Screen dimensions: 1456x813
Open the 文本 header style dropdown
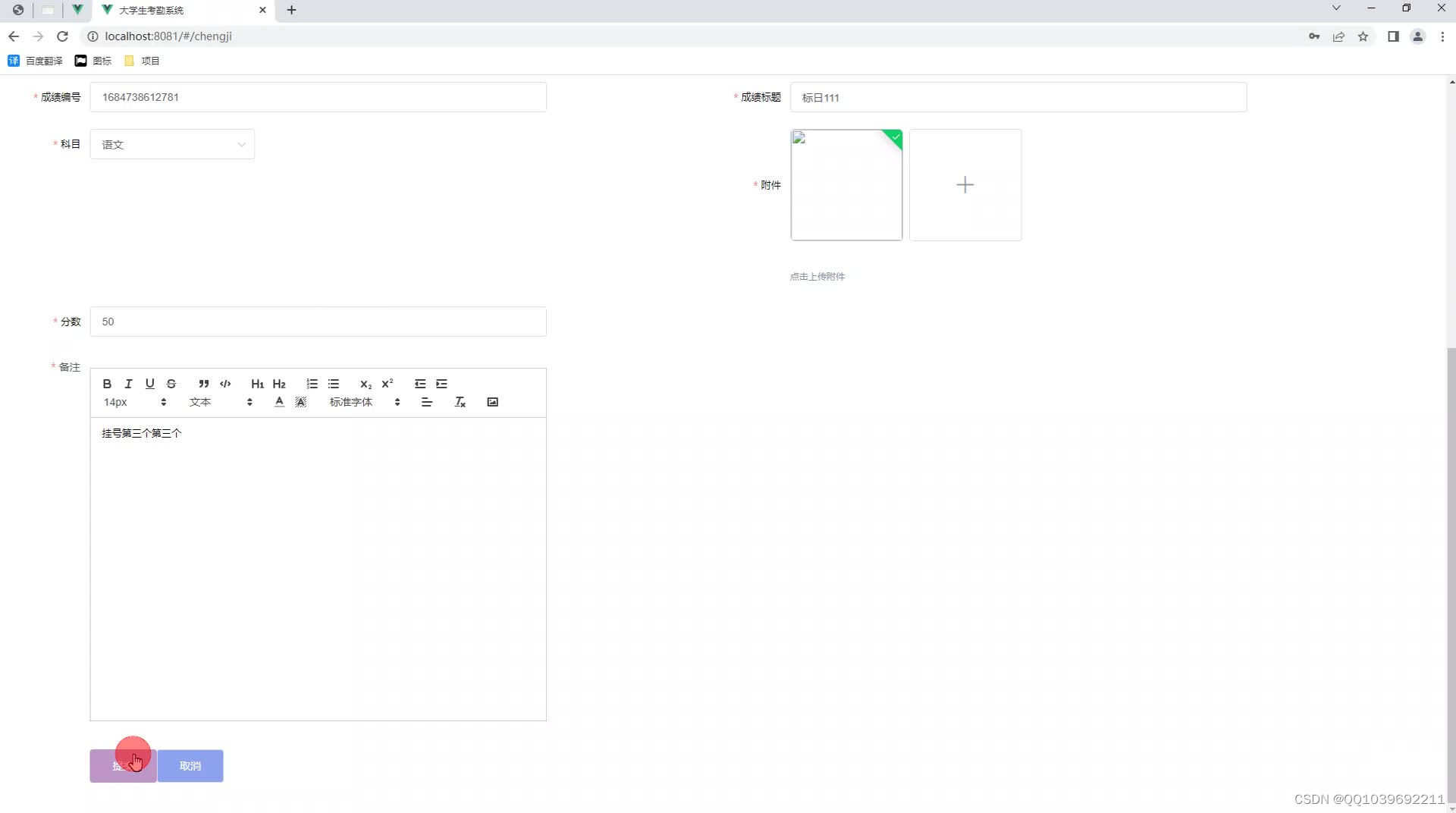tap(221, 402)
